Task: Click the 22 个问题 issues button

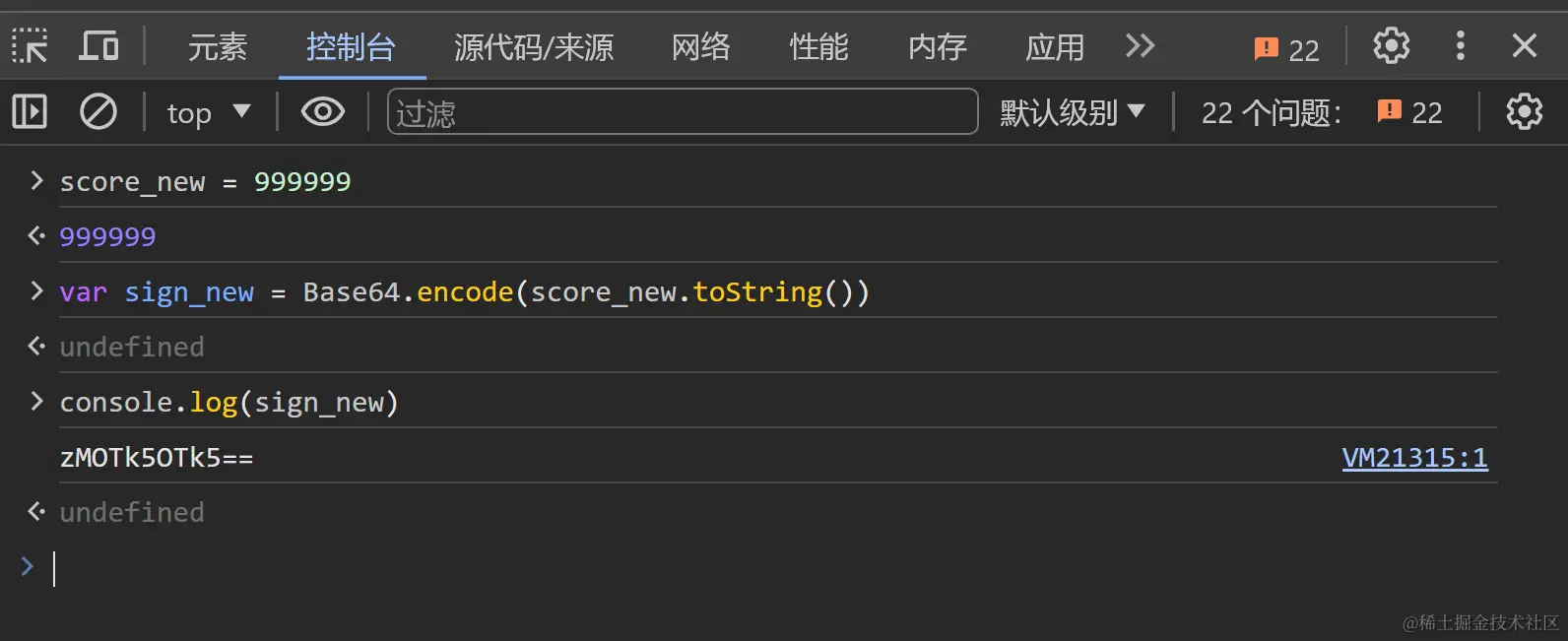Action: 1321,113
